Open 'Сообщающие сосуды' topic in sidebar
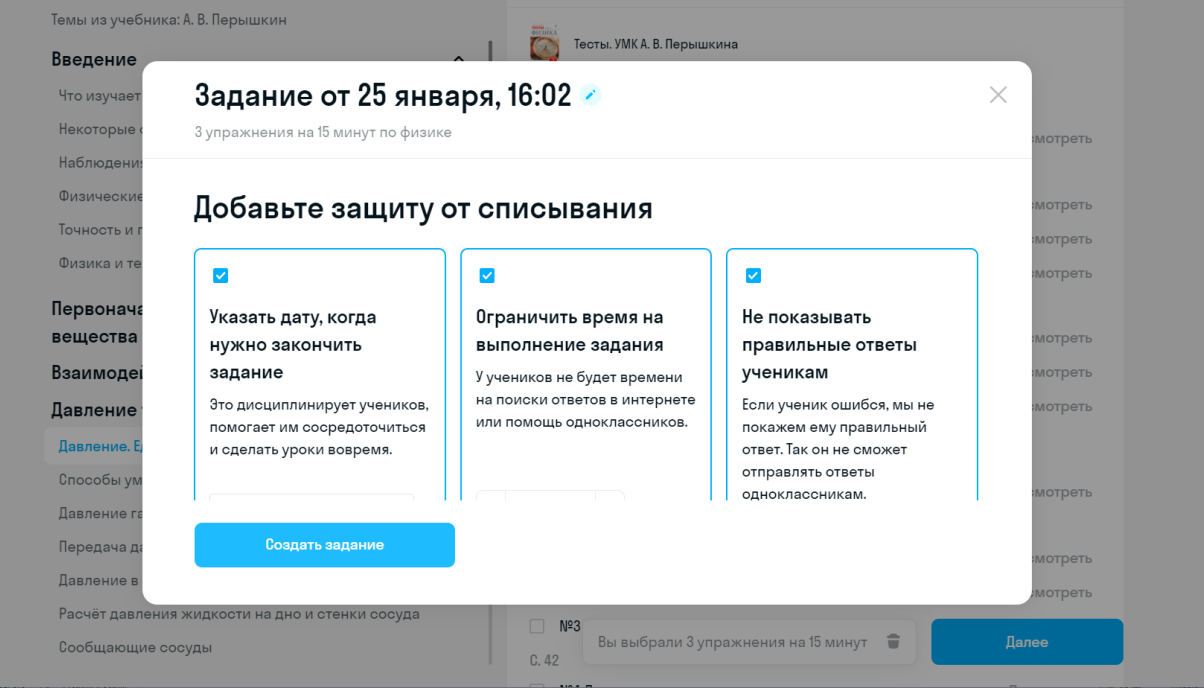This screenshot has width=1204, height=688. coord(135,647)
